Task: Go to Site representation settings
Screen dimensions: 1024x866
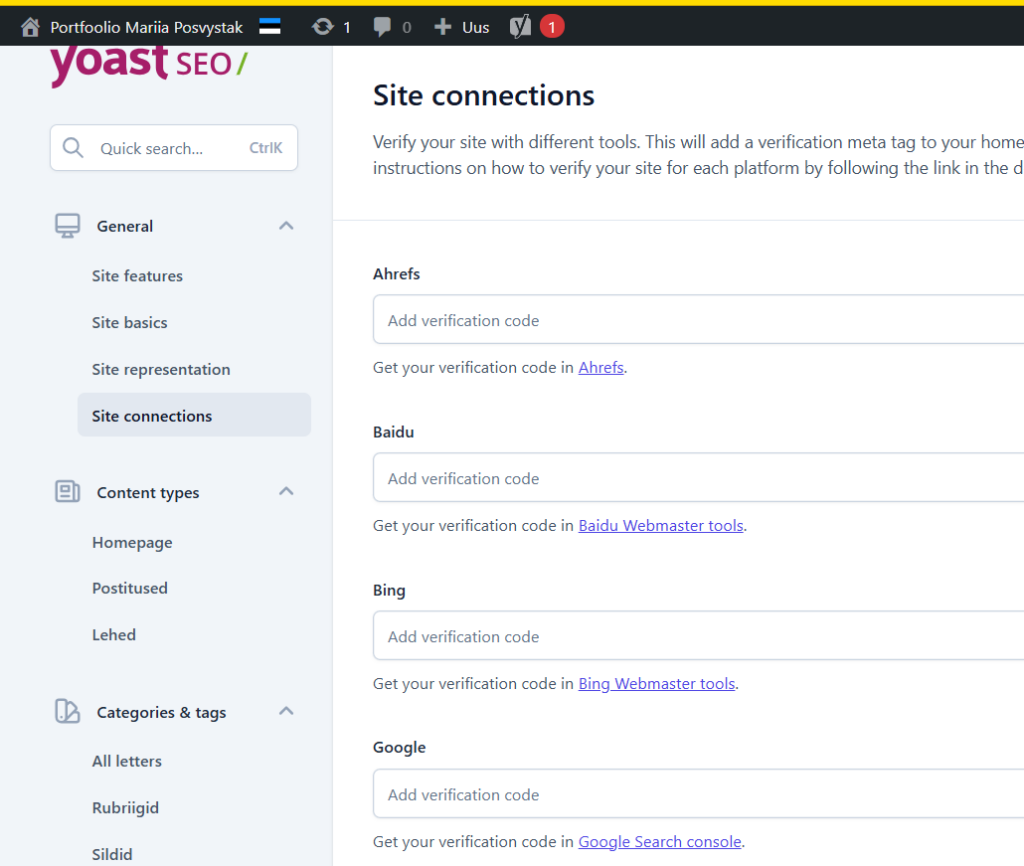Action: 161,369
